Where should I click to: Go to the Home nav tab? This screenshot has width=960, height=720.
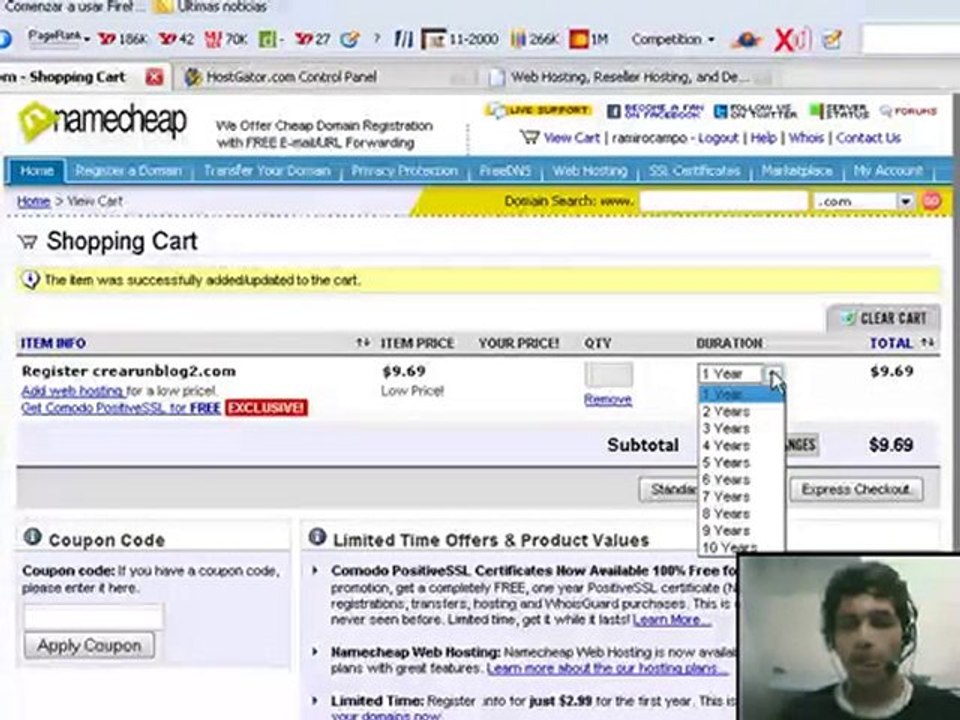(x=37, y=171)
